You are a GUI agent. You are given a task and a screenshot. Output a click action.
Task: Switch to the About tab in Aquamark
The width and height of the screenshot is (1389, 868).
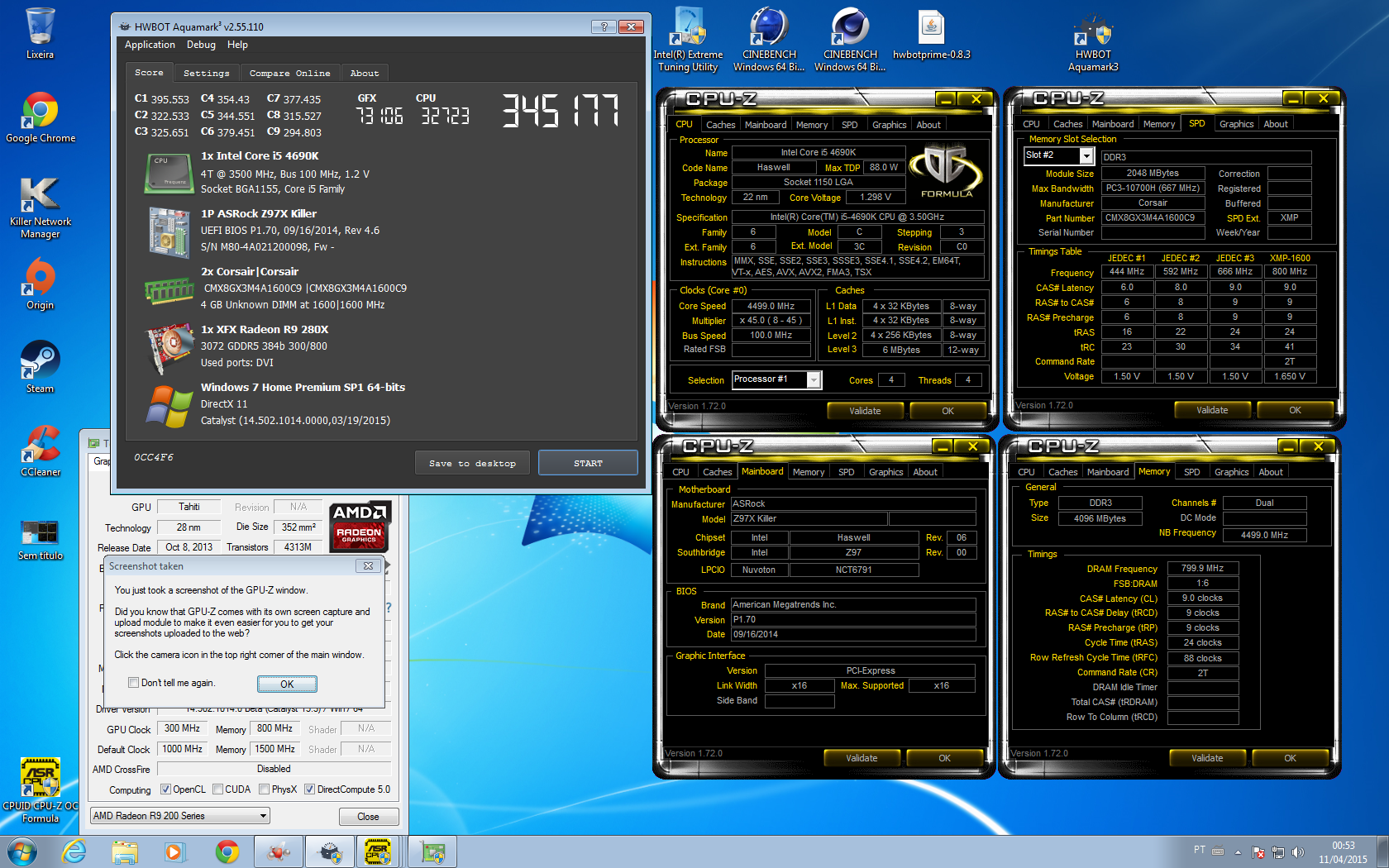pos(365,74)
